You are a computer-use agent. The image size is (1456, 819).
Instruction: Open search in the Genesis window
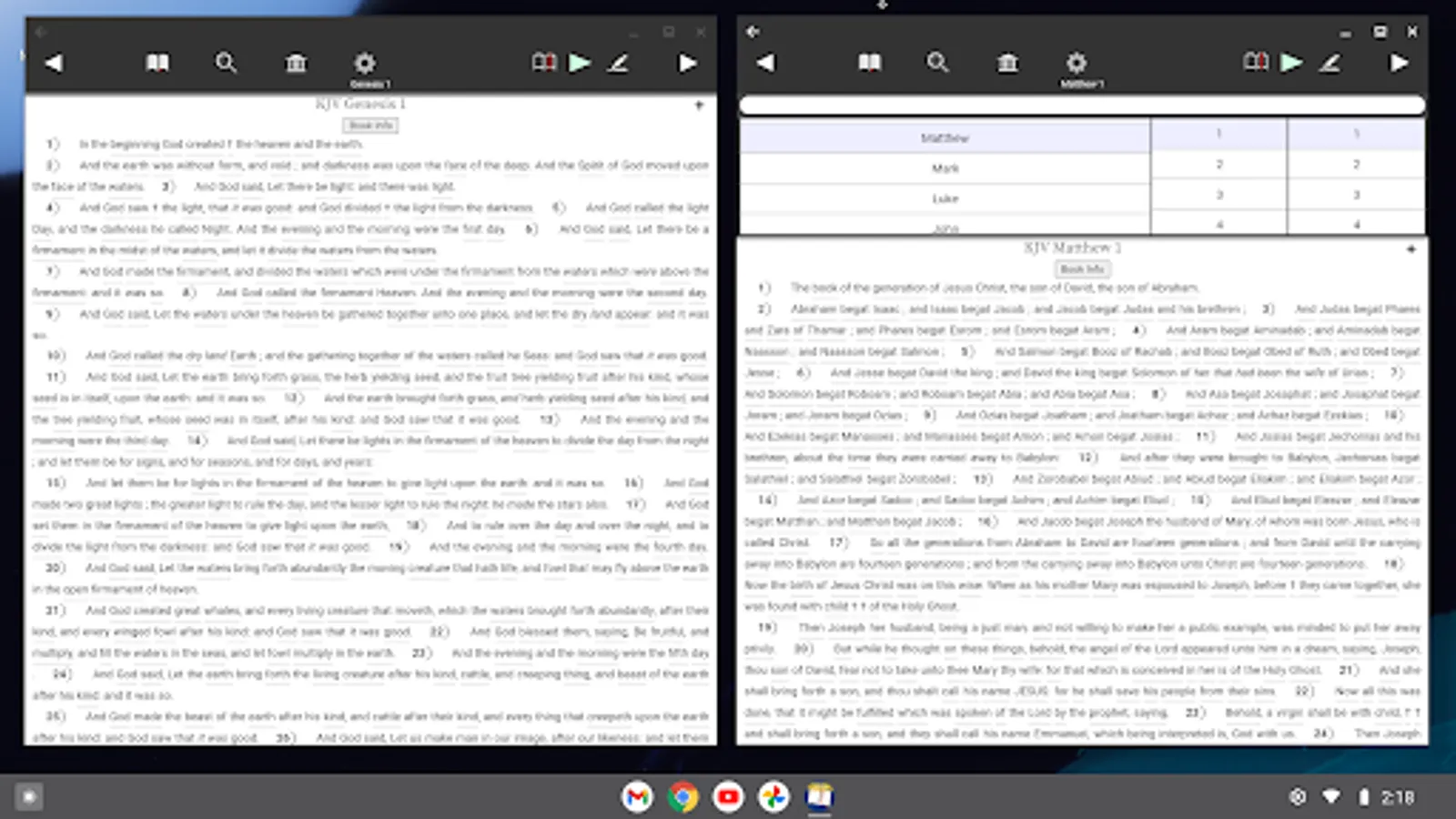[x=226, y=63]
